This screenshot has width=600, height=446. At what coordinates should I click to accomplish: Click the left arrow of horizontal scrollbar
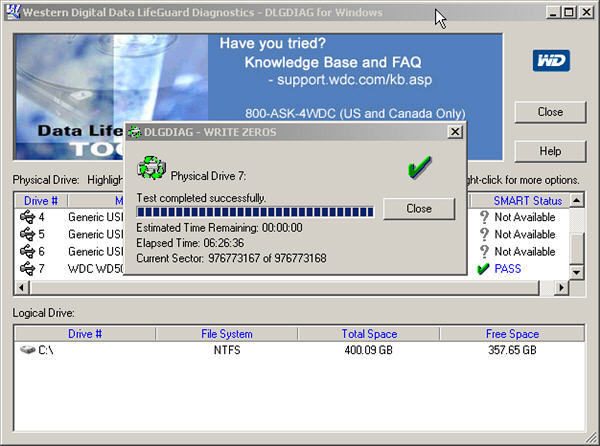(x=22, y=287)
